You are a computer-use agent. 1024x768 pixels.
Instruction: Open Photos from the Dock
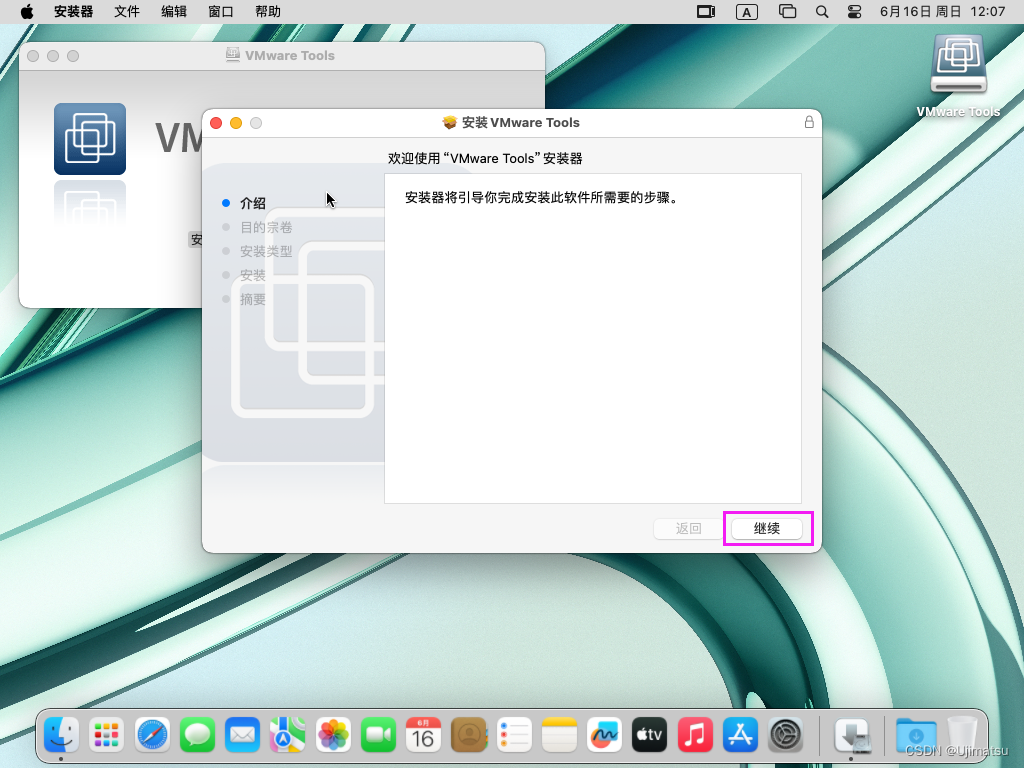tap(333, 735)
